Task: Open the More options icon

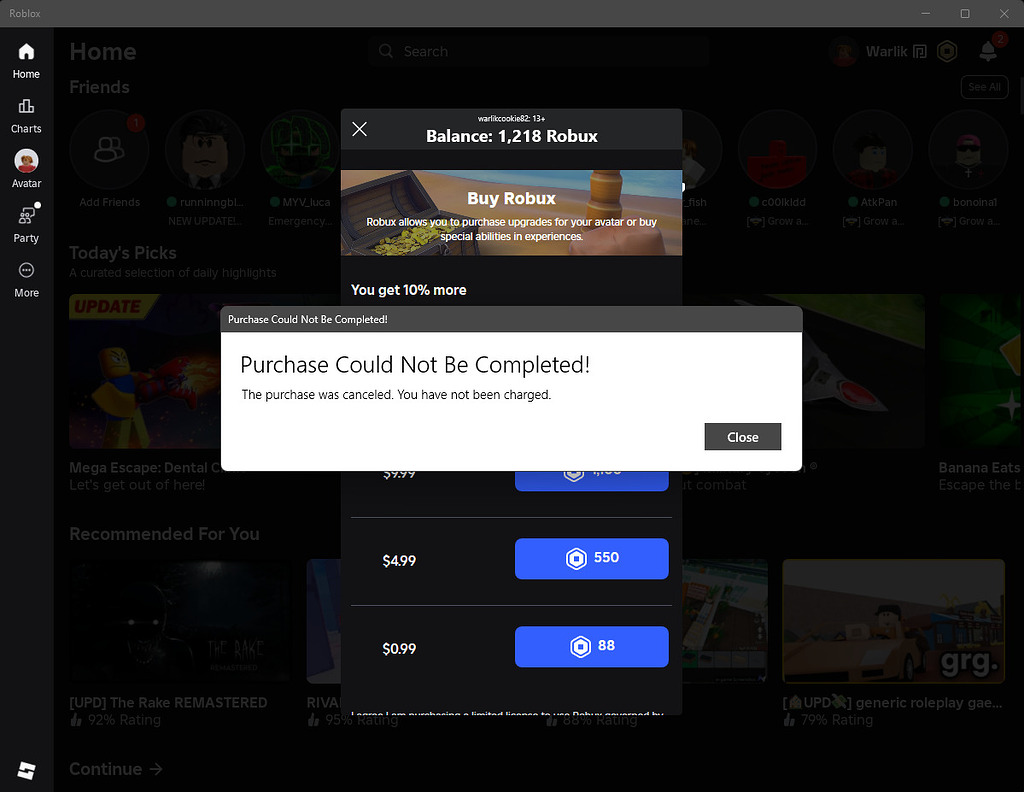Action: coord(26,270)
